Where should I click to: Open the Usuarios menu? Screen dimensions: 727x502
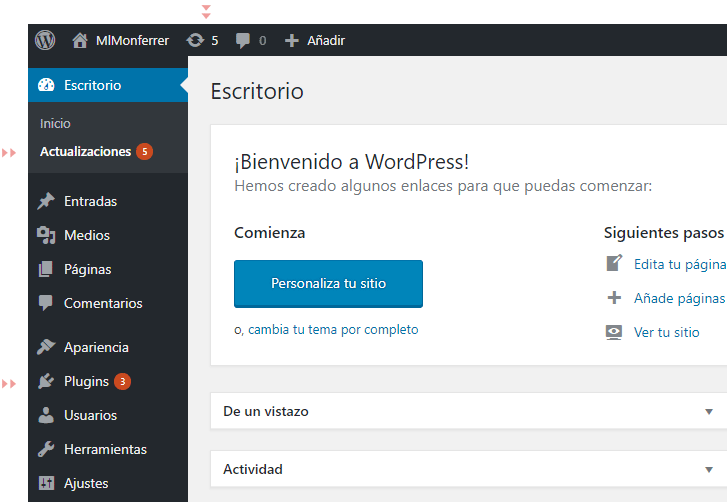coord(90,415)
